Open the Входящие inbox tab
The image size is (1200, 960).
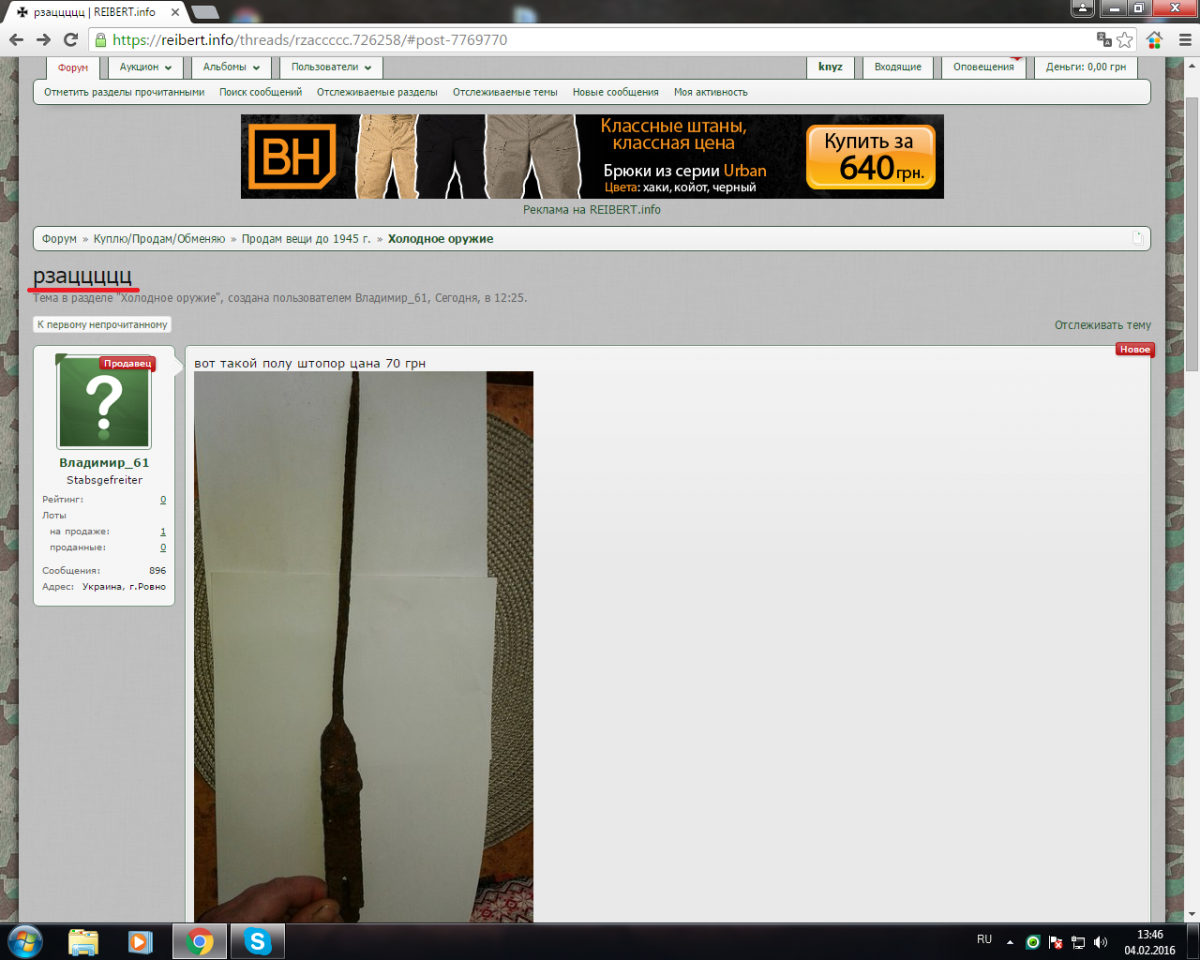(898, 67)
